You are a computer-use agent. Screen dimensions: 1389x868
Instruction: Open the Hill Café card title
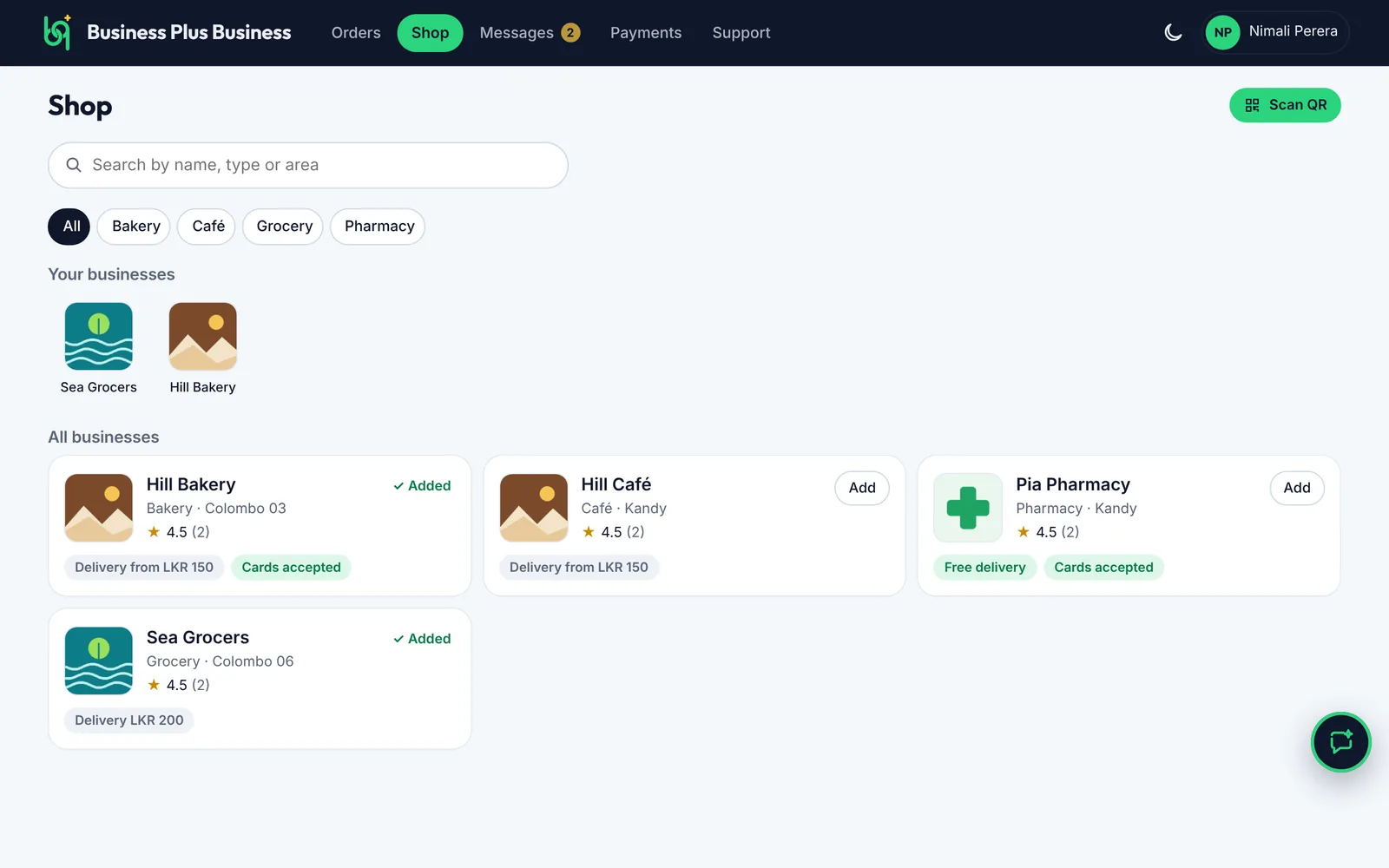[x=616, y=484]
